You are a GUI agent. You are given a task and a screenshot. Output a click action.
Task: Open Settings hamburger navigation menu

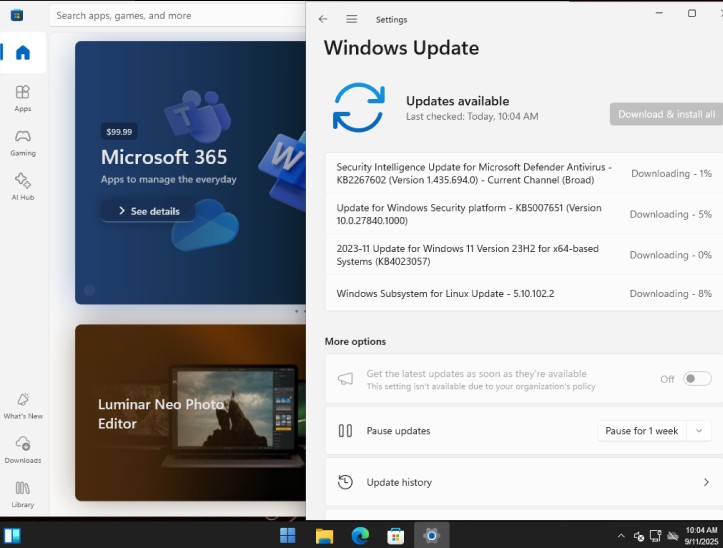pyautogui.click(x=351, y=19)
